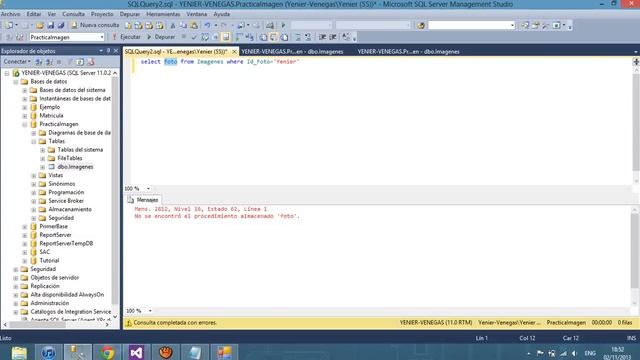Click the Paste icon in toolbar
Screen dimensions: 640x360
pyautogui.click(x=194, y=25)
